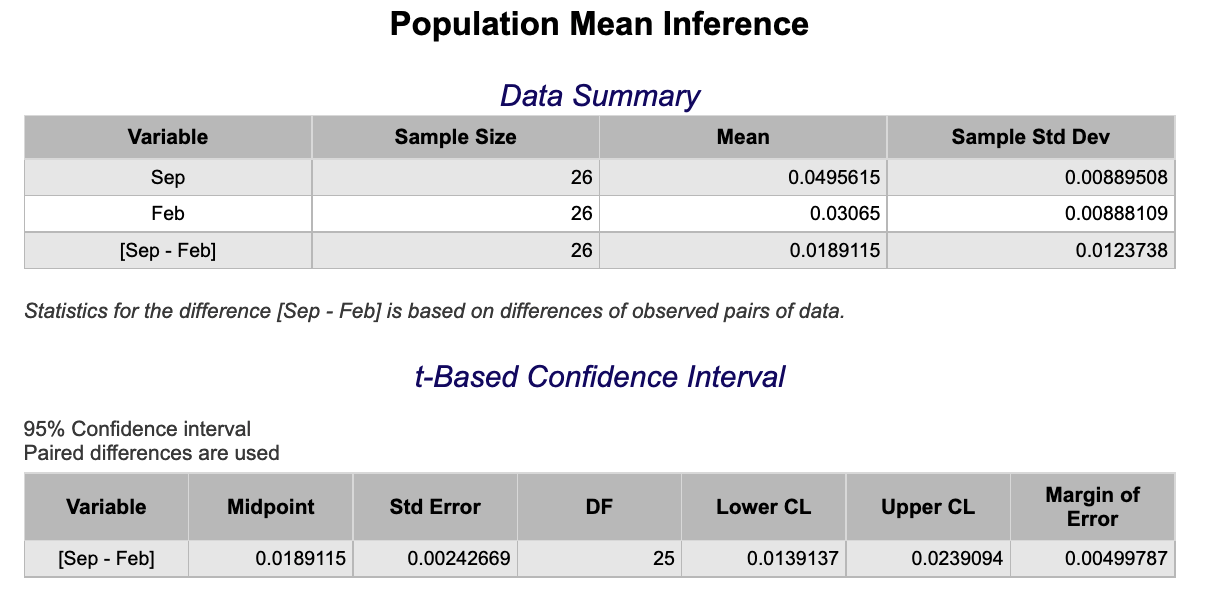
Task: Click the Std Error column header
Action: pyautogui.click(x=435, y=507)
